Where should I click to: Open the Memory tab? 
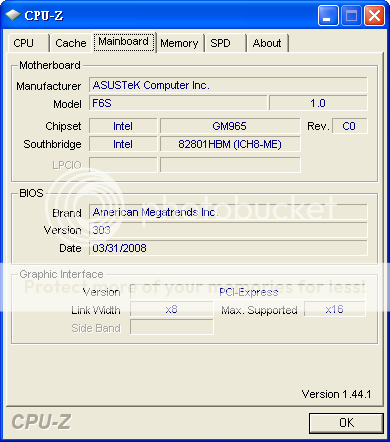[180, 43]
